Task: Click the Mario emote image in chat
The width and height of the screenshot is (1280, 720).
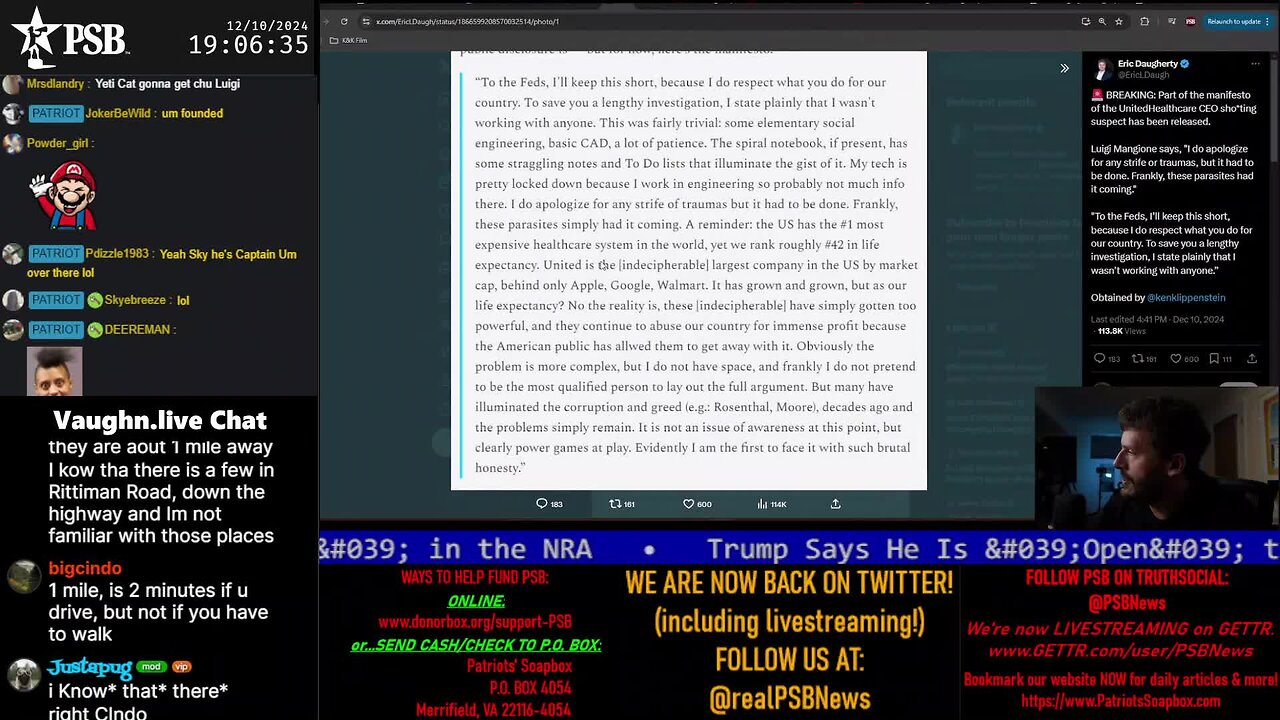Action: pos(64,195)
